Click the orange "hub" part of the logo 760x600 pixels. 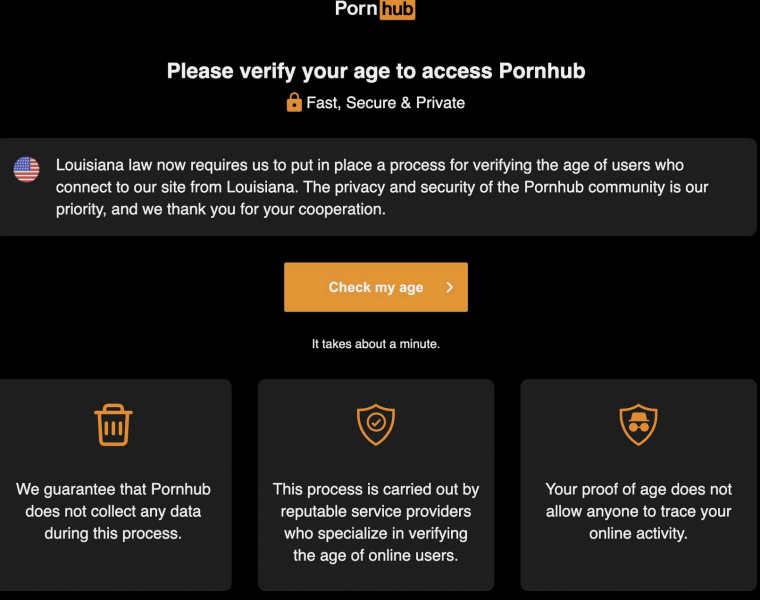pos(397,9)
